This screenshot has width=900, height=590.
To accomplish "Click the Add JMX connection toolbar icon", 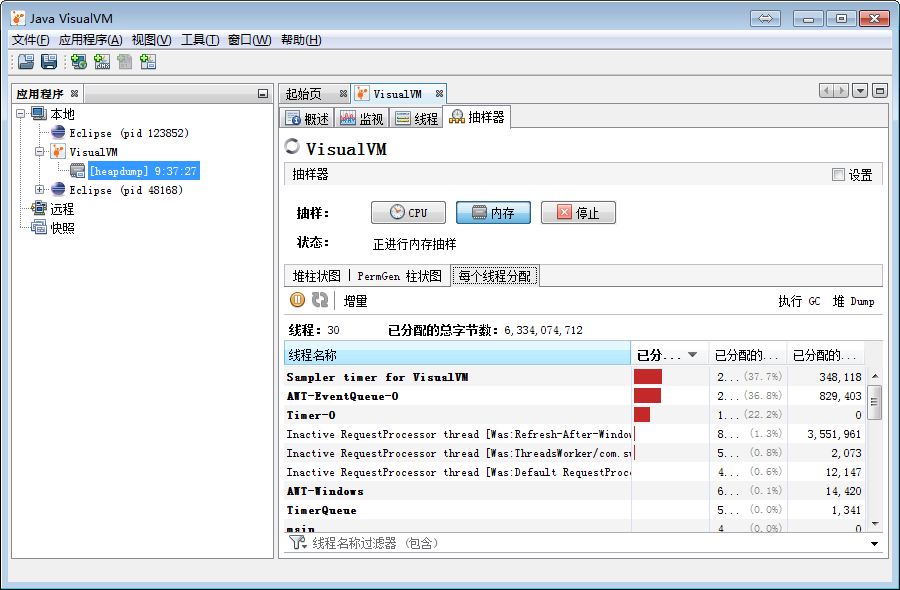I will 102,61.
